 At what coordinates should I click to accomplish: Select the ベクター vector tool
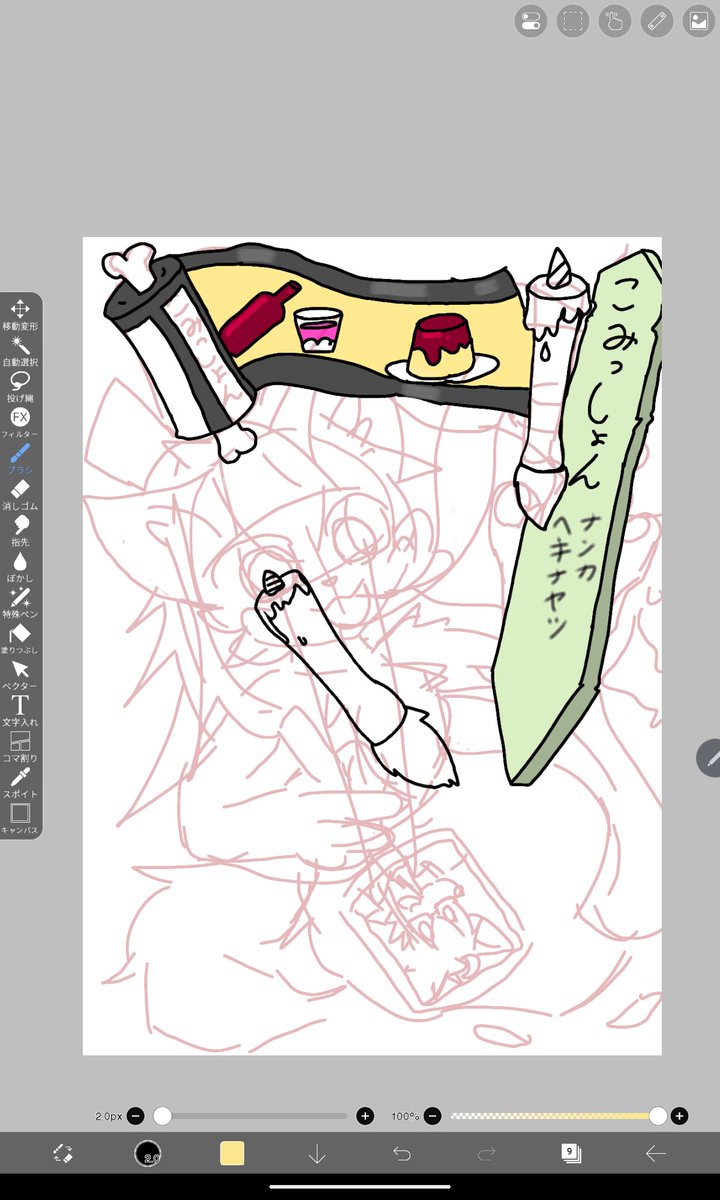[20, 674]
